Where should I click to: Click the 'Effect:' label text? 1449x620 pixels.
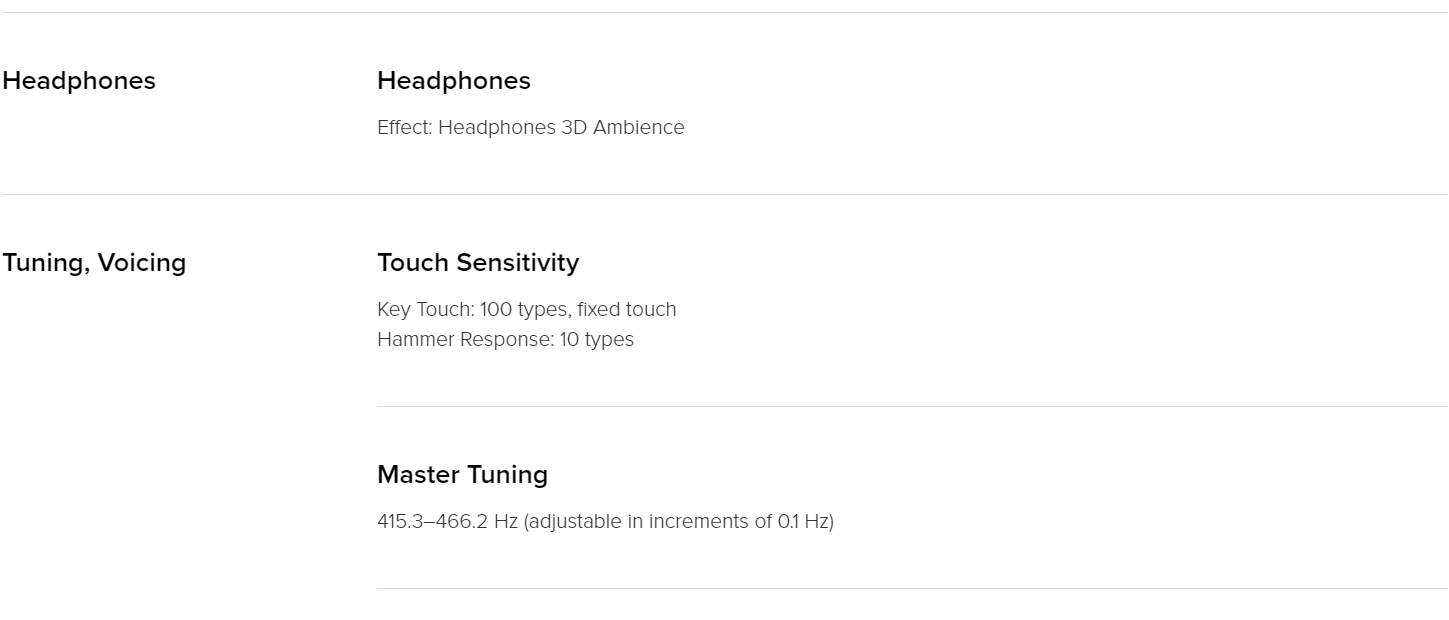405,127
